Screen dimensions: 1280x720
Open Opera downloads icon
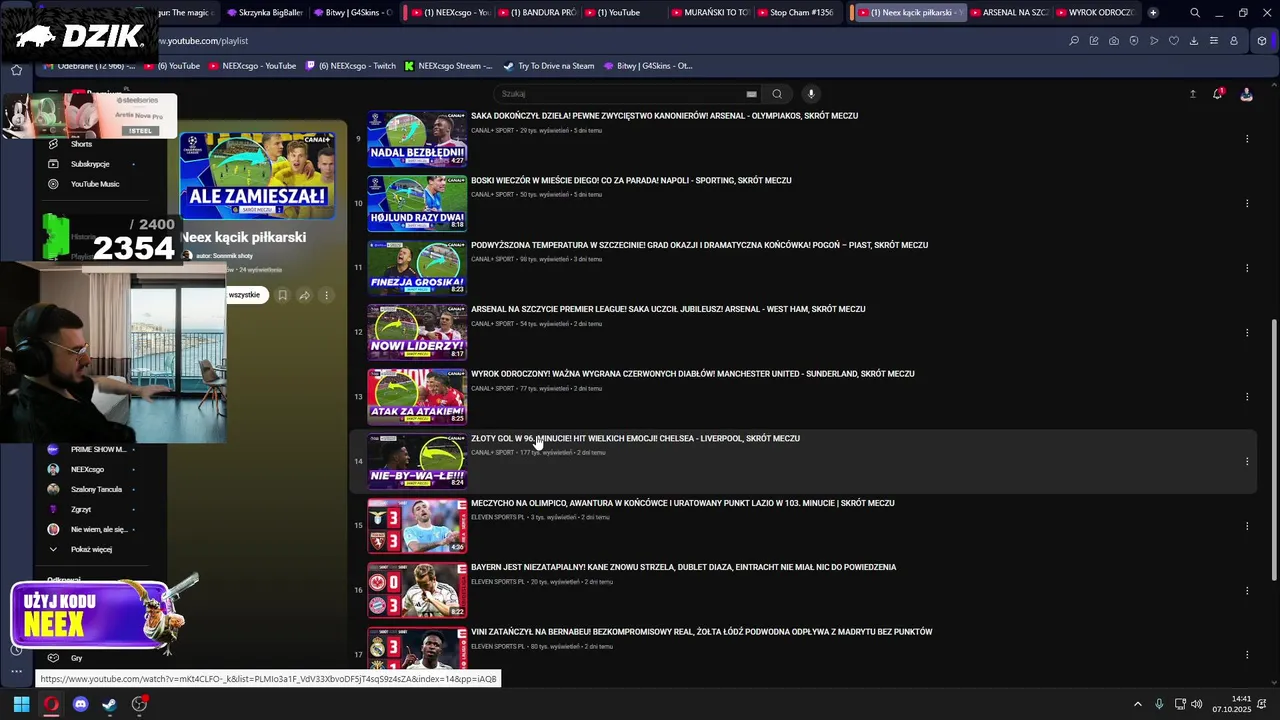click(x=1194, y=41)
